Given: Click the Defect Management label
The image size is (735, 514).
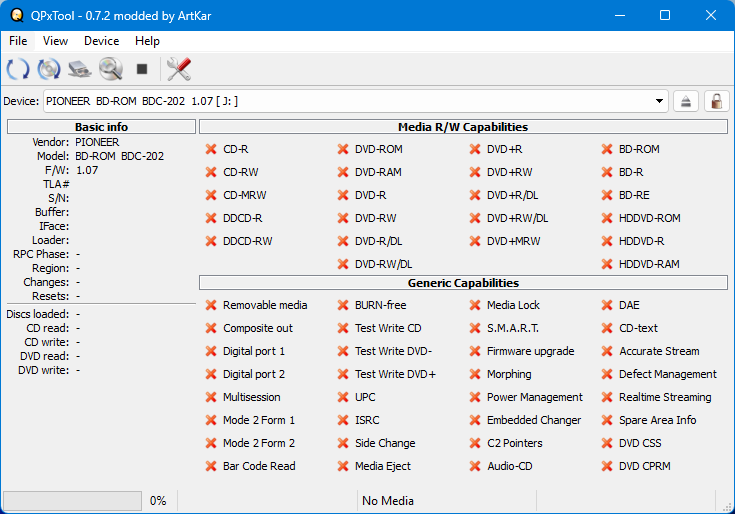Looking at the screenshot, I should pos(668,374).
